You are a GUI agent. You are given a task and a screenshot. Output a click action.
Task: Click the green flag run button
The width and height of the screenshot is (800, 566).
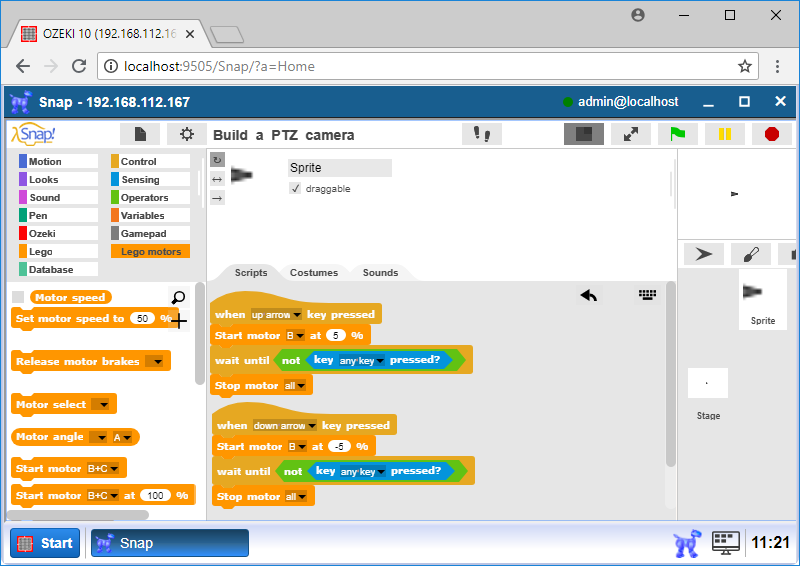[x=678, y=134]
